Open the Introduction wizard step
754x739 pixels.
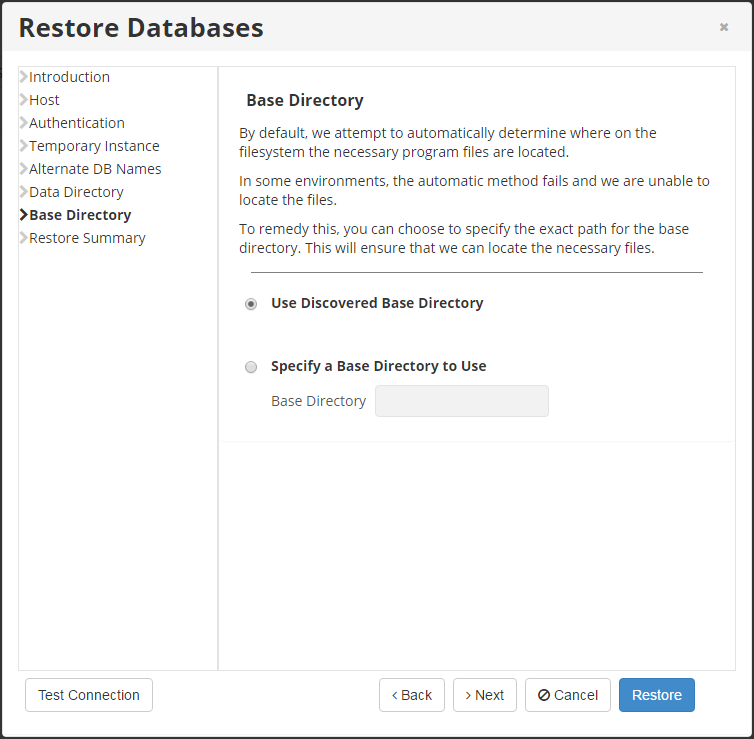pos(69,77)
